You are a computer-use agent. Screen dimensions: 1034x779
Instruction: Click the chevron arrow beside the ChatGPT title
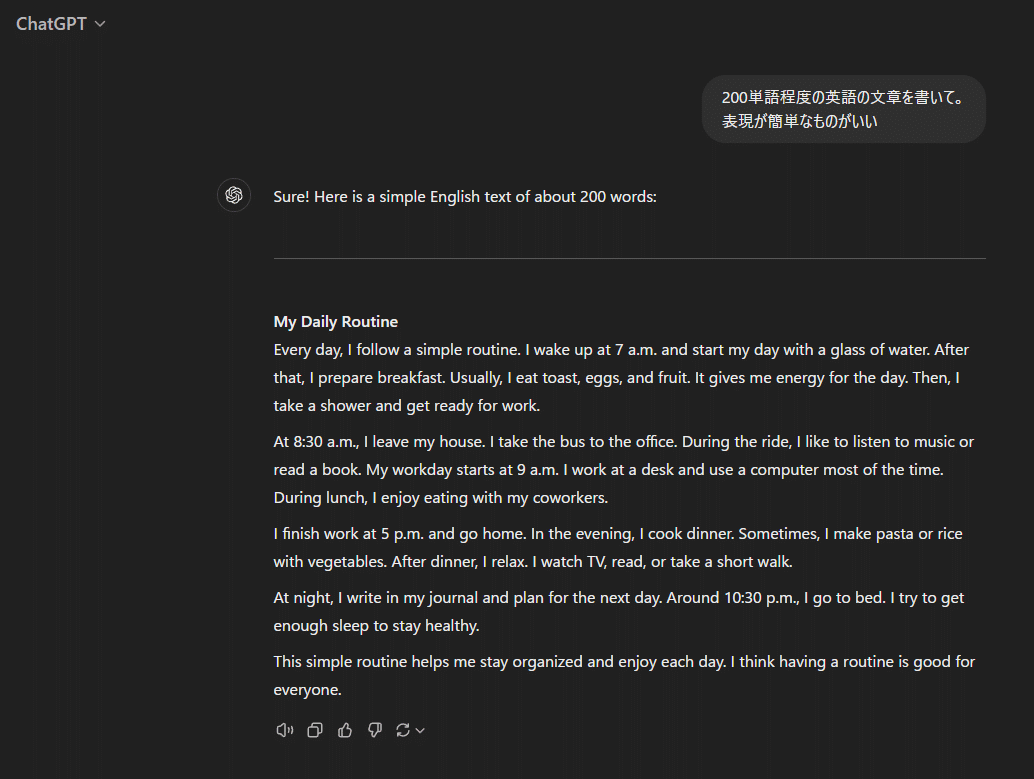point(100,24)
